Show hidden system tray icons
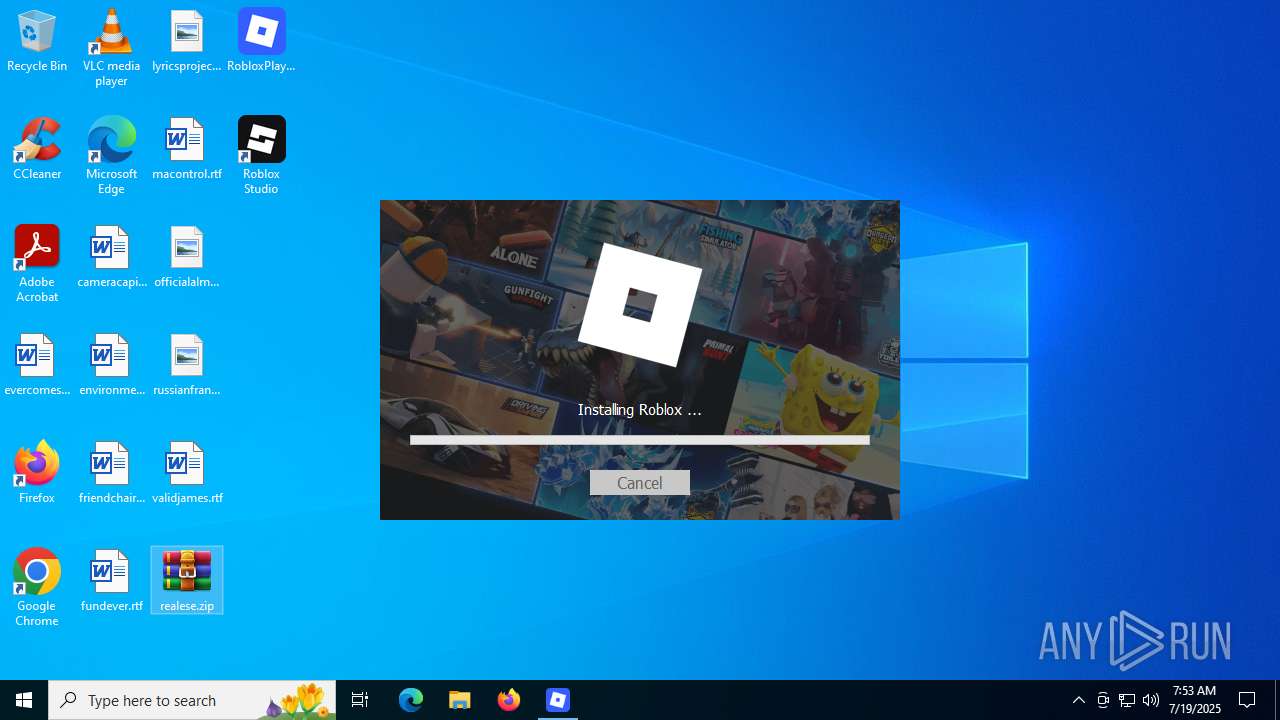This screenshot has width=1280, height=720. click(x=1078, y=700)
